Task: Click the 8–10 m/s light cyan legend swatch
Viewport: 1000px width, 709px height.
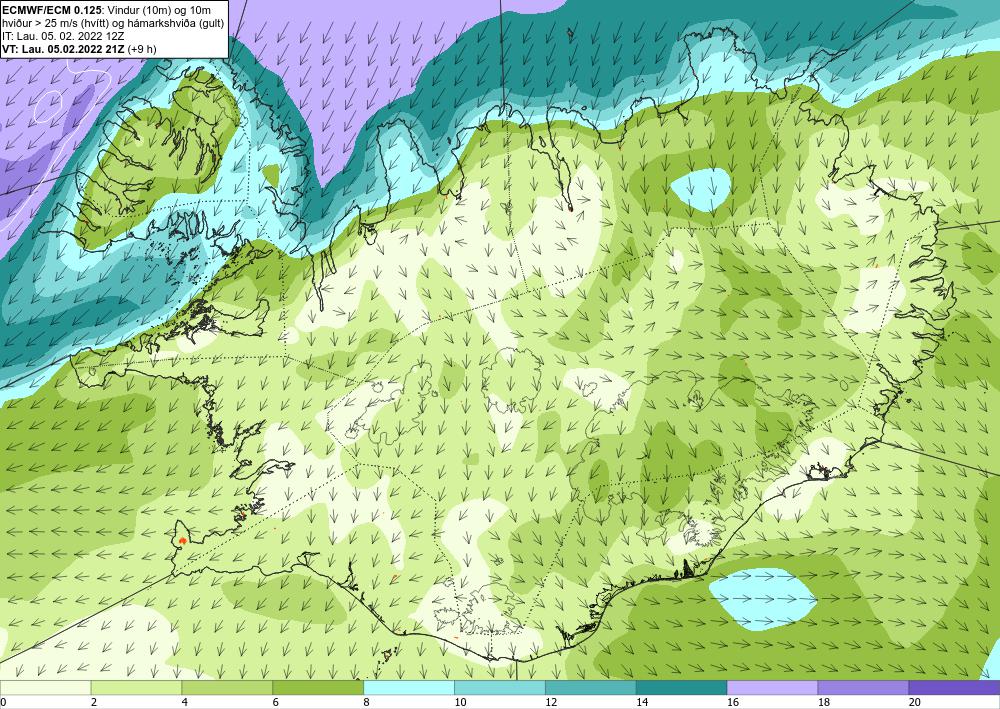Action: 409,688
